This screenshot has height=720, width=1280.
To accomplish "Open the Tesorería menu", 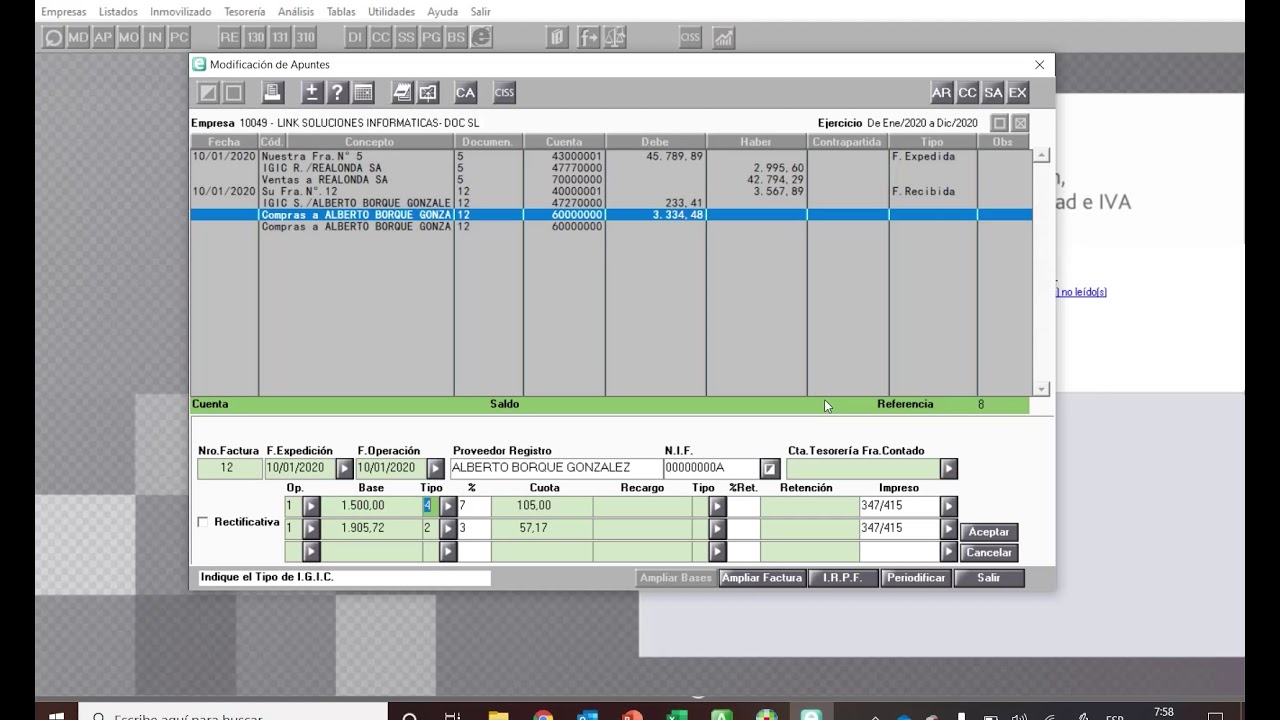I will tap(245, 12).
